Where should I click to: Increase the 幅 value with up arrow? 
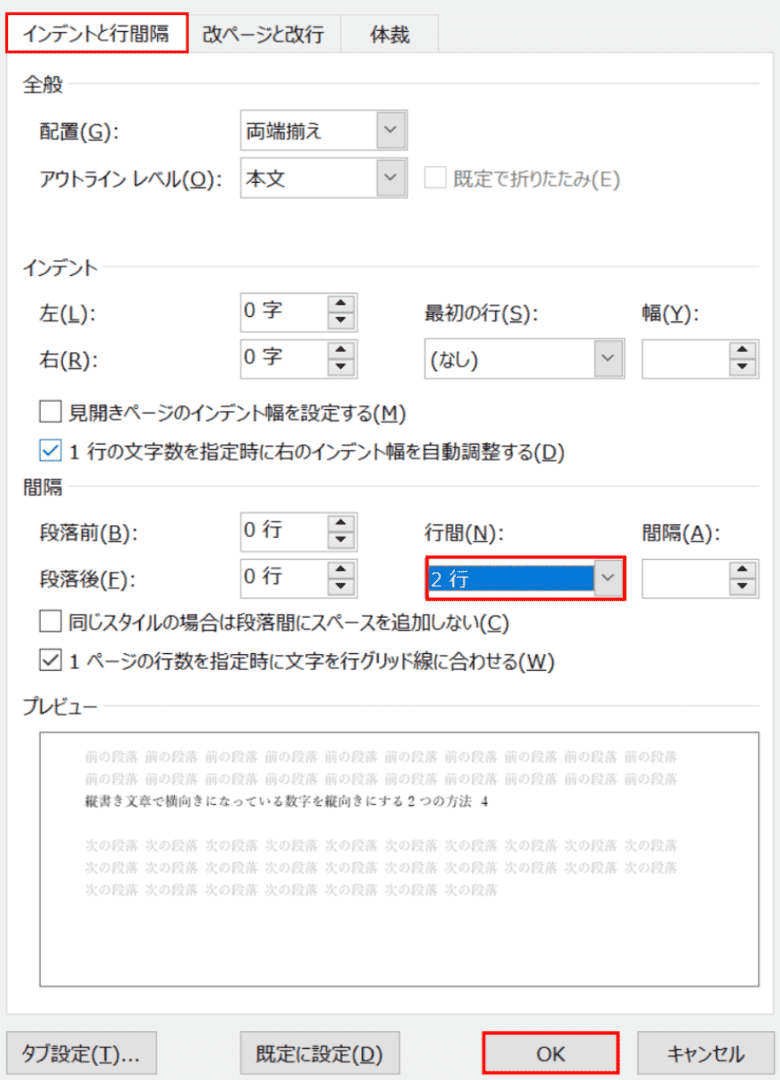[x=742, y=350]
